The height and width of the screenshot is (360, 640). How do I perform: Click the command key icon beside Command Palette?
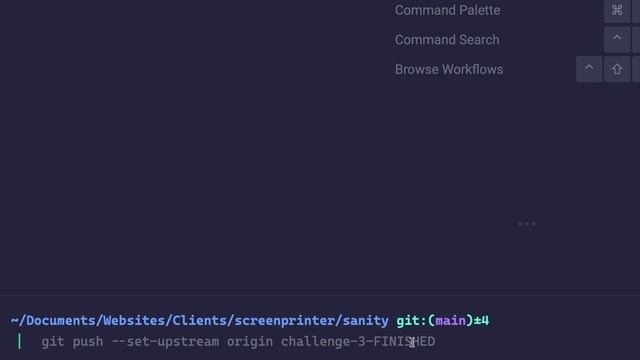pos(617,10)
